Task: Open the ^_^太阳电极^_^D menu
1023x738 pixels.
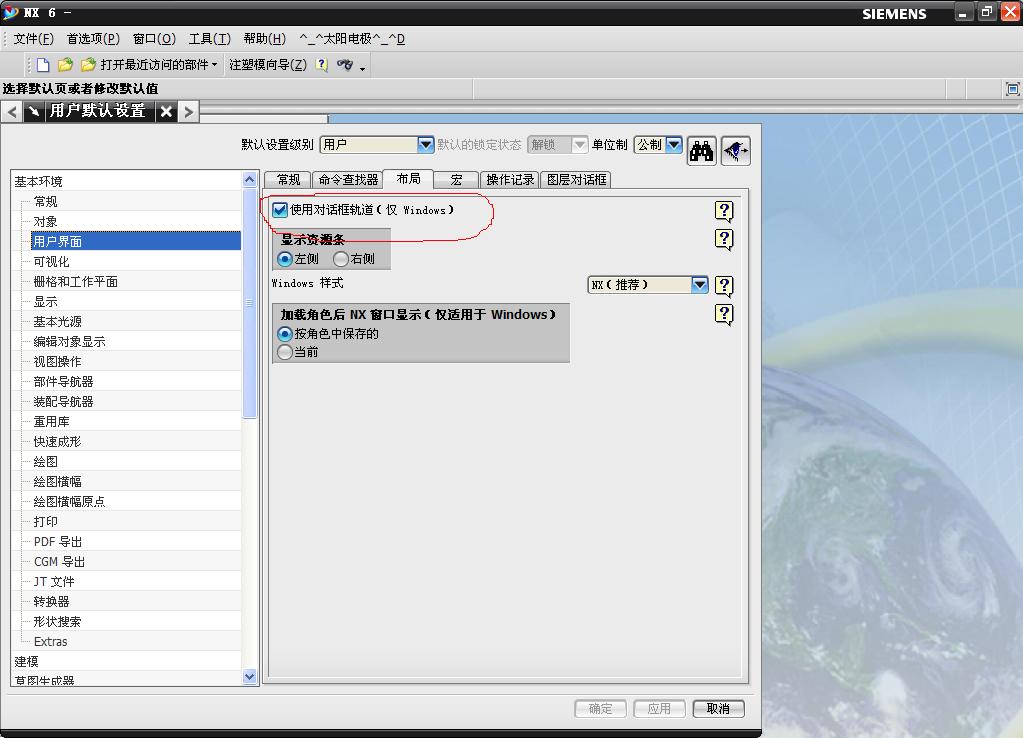Action: (x=352, y=39)
